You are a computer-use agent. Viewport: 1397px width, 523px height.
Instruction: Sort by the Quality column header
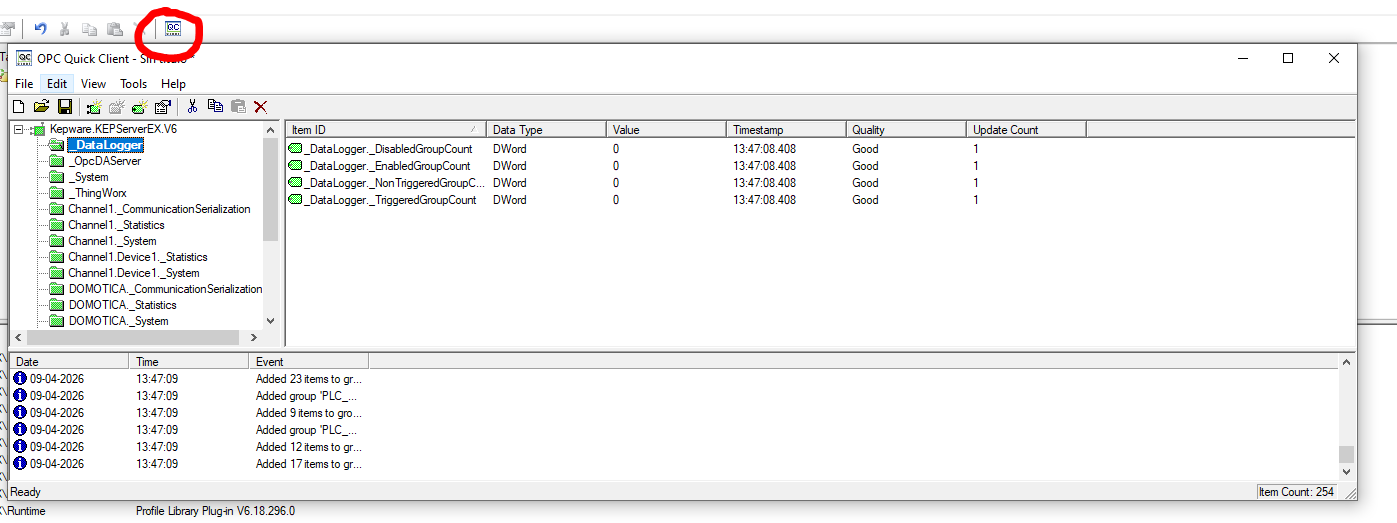point(906,130)
